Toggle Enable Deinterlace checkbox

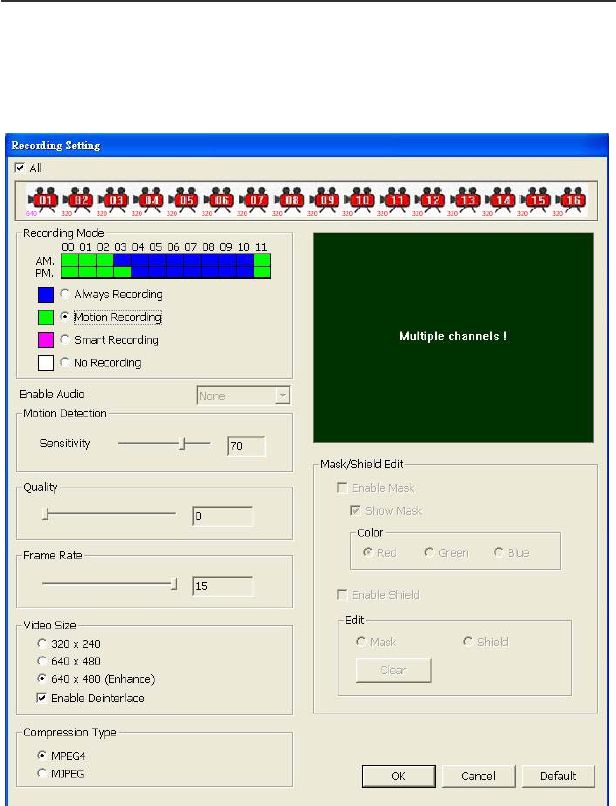pos(42,698)
